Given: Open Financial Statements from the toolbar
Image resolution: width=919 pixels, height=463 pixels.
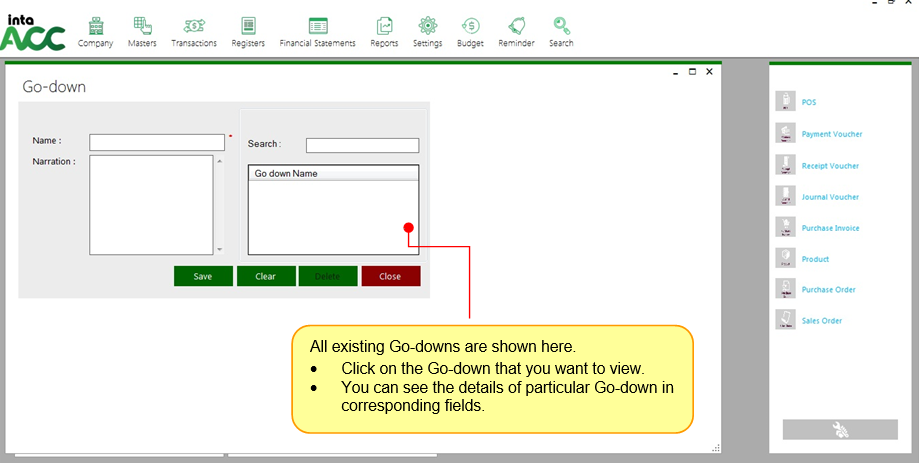Looking at the screenshot, I should click(x=317, y=27).
